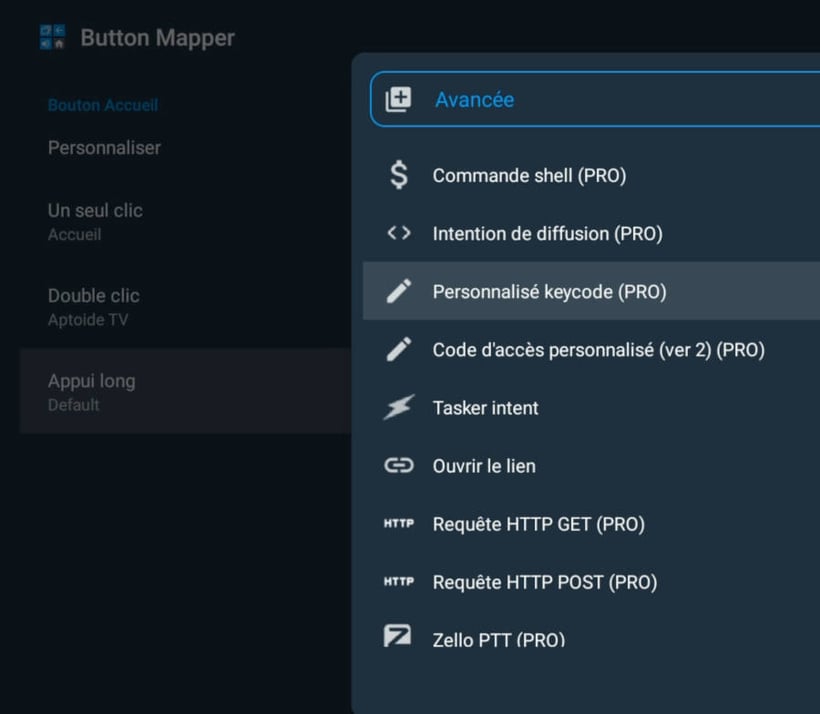The width and height of the screenshot is (820, 714).
Task: Select "Intention de diffusion (PRO)" entry
Action: click(x=547, y=232)
